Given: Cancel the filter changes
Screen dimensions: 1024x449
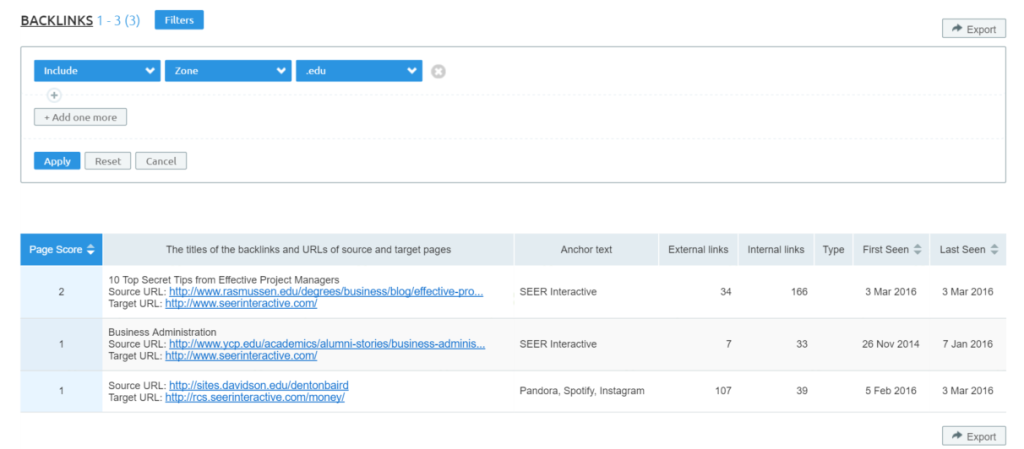Looking at the screenshot, I should point(161,161).
